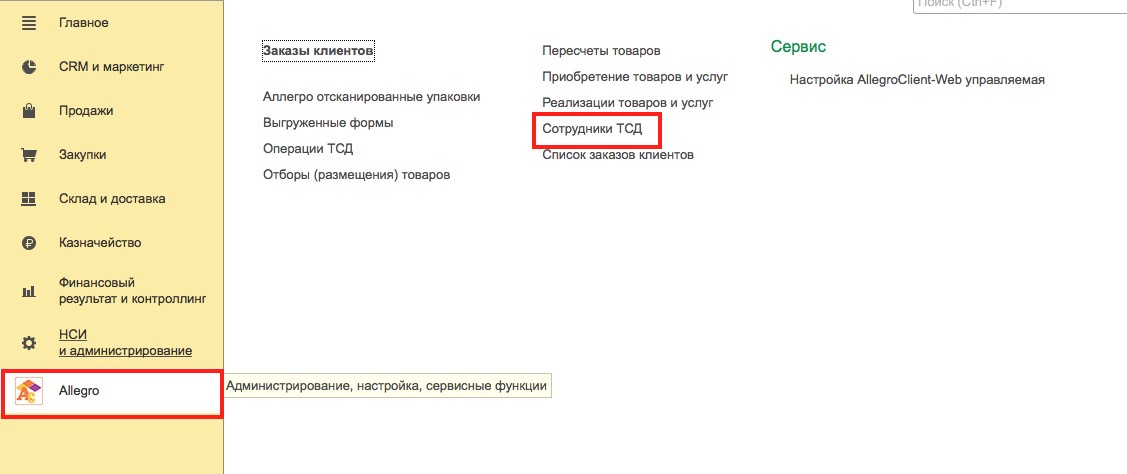Open Сотрудники ТСД link
Viewport: 1127px width, 474px height.
(592, 129)
